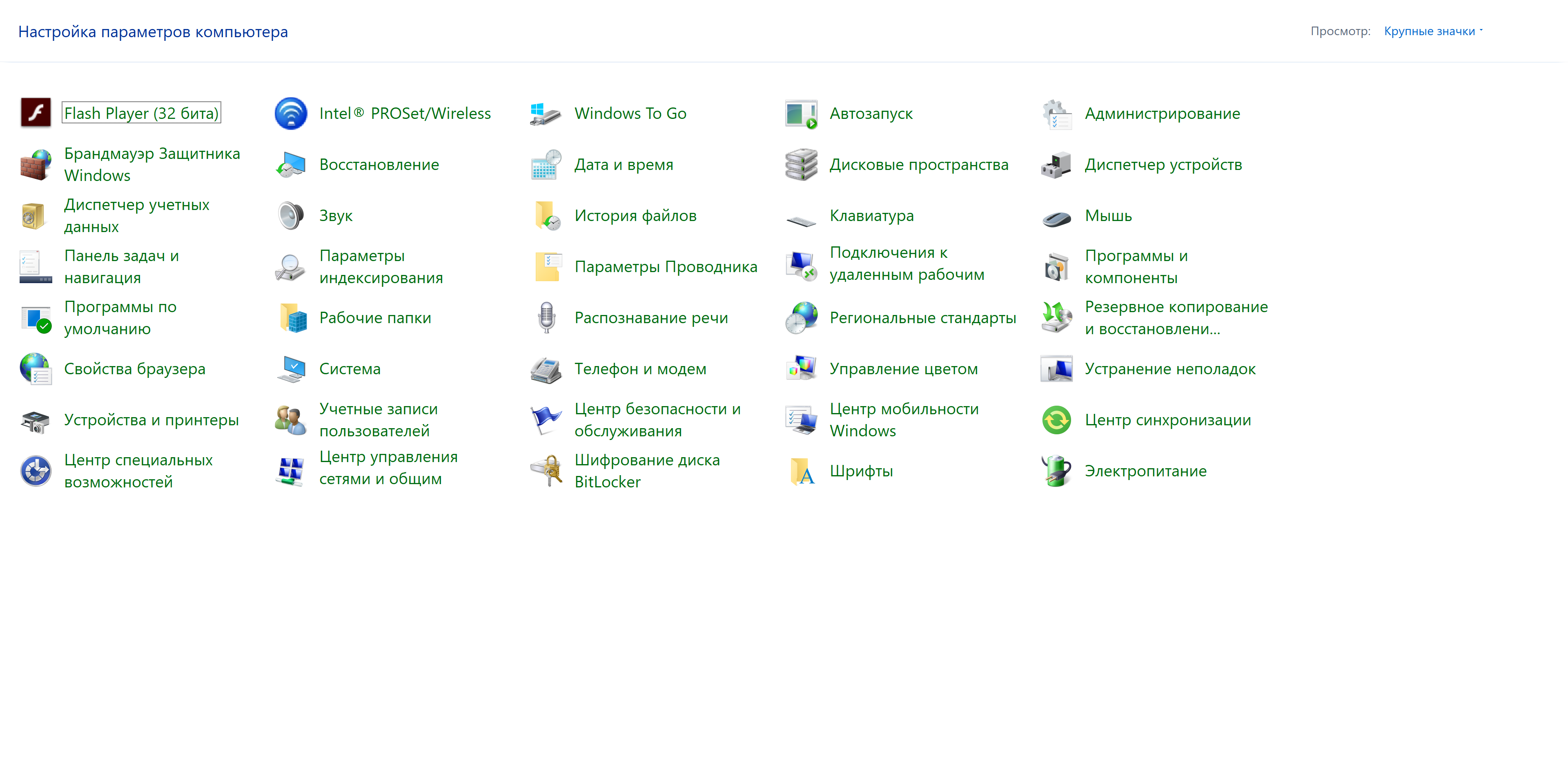Click the Восстановление monitor icon
This screenshot has width=1568, height=784.
point(290,165)
